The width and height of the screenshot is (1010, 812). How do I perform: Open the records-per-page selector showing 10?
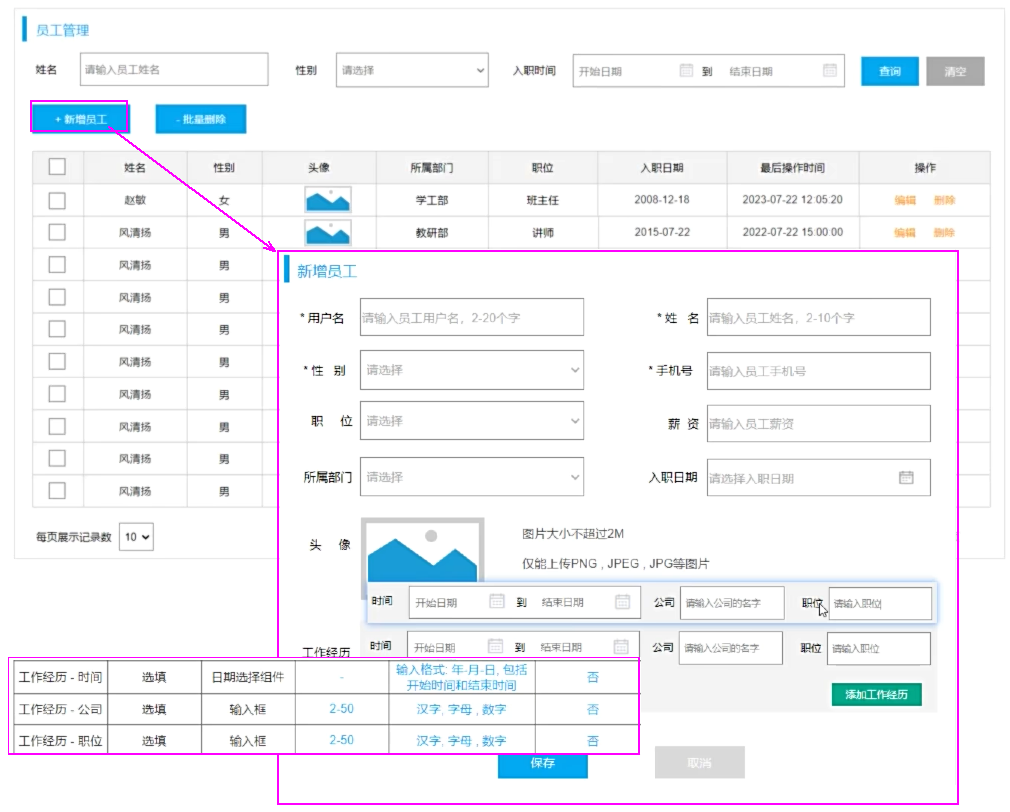click(136, 537)
